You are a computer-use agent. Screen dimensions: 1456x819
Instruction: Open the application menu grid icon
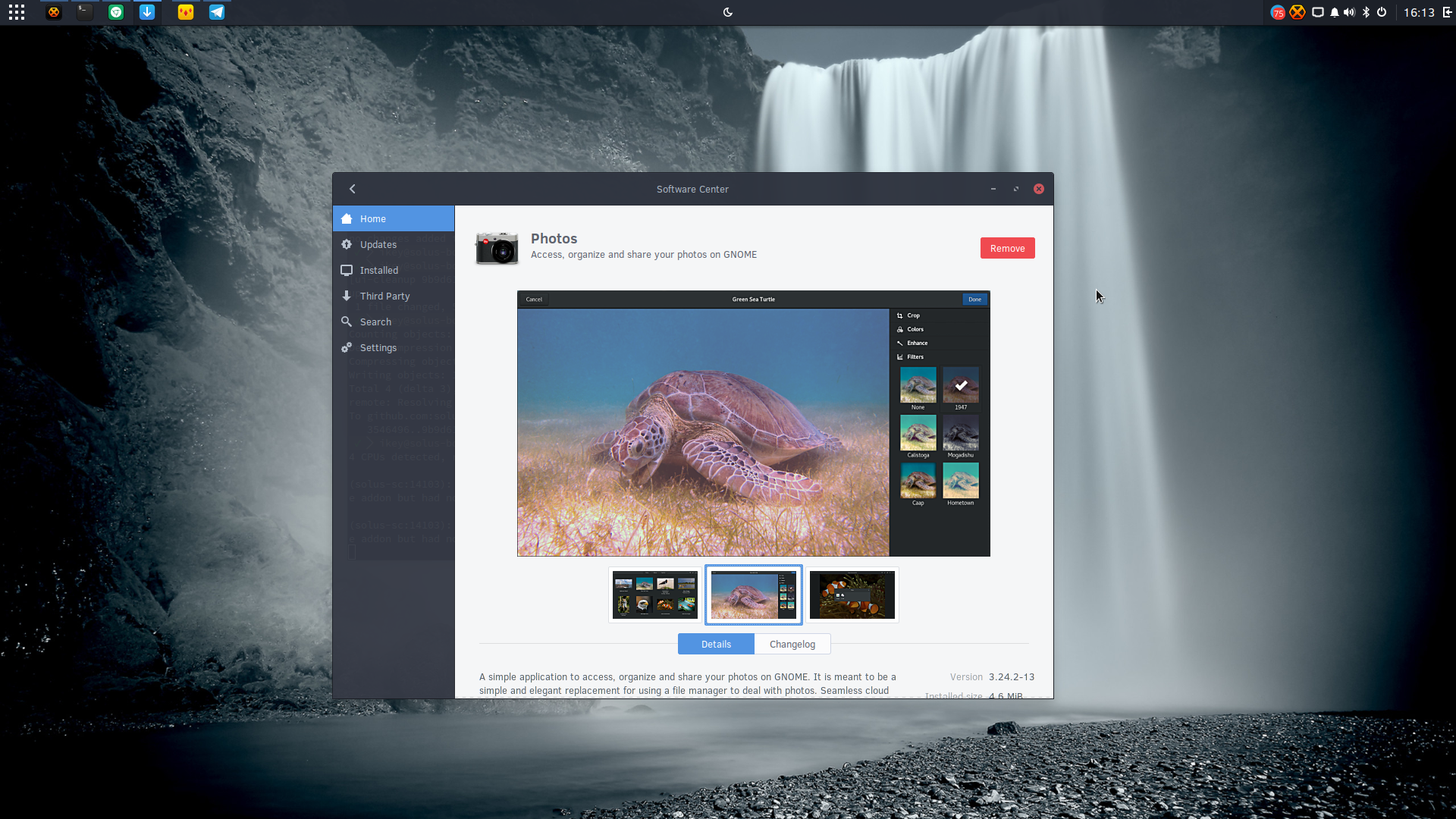coord(17,12)
